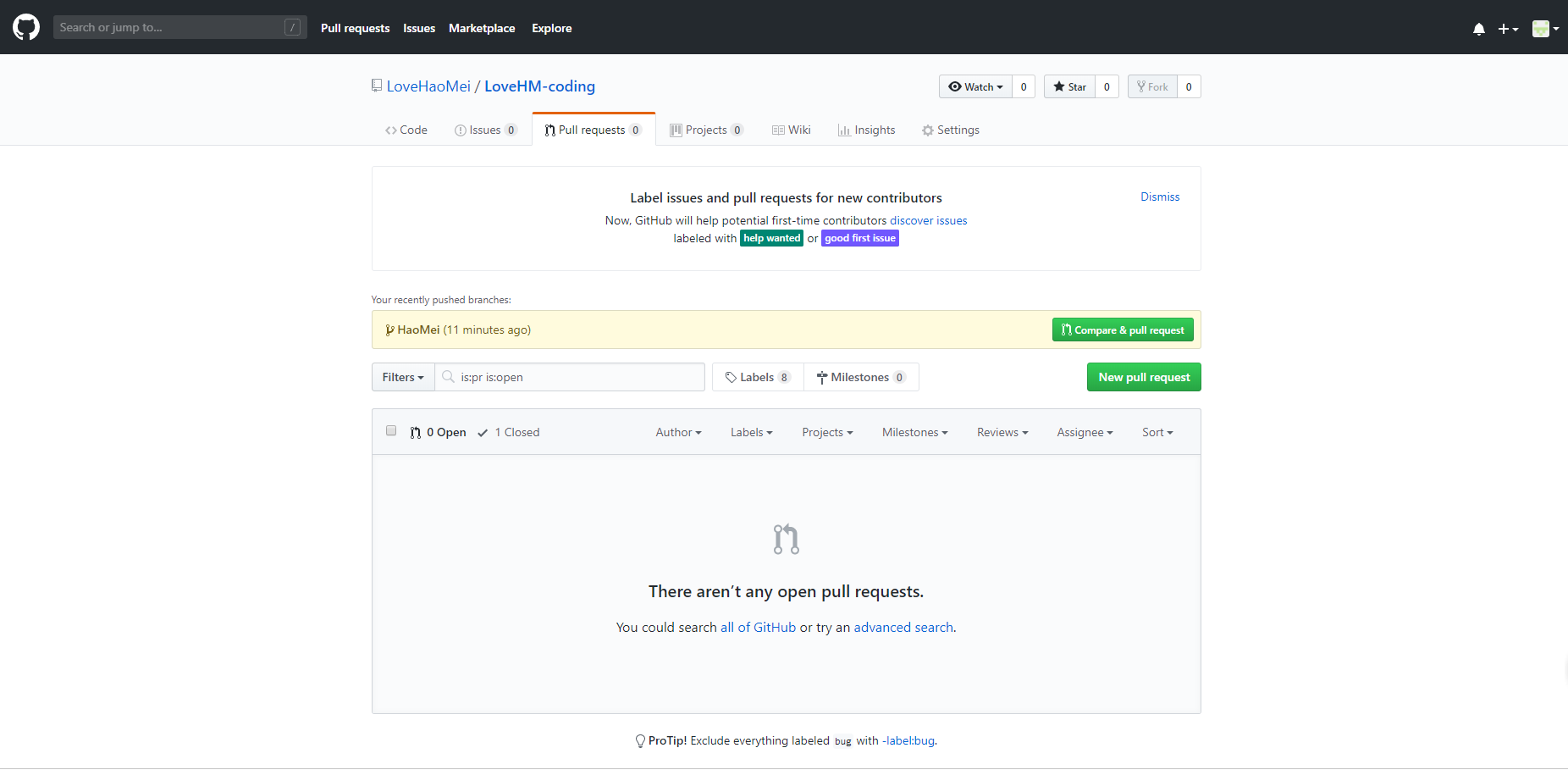Expand the Reviews filter dropdown

click(x=1002, y=432)
